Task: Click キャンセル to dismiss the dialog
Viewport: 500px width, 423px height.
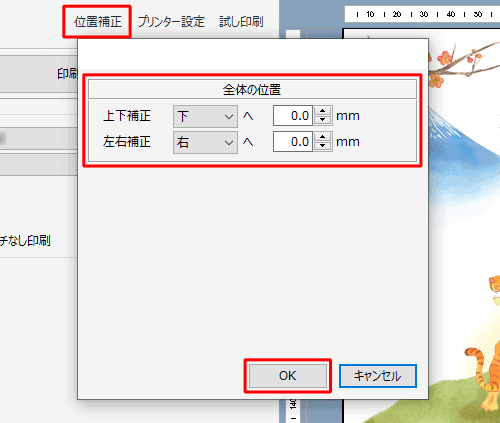Action: pyautogui.click(x=378, y=376)
